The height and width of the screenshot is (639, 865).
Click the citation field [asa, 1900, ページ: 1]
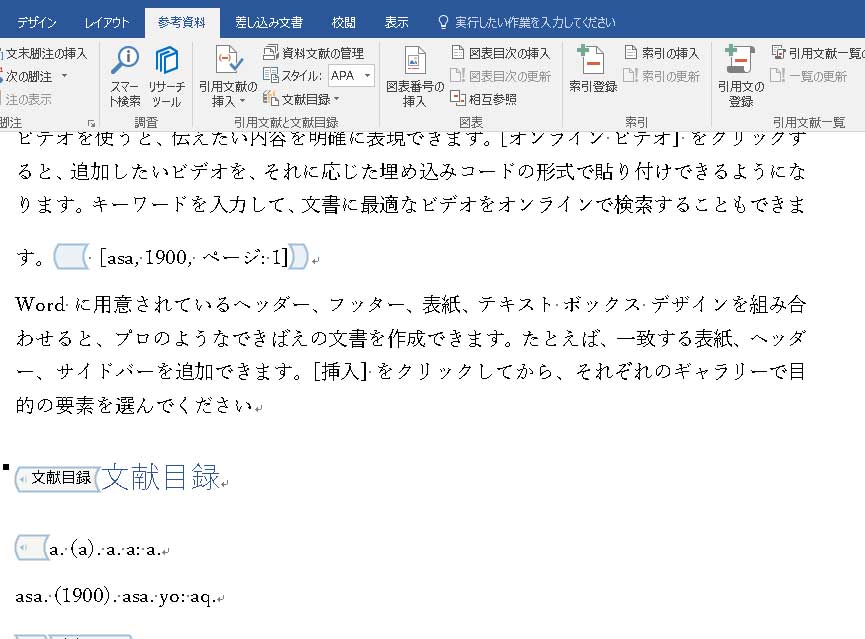(192, 257)
